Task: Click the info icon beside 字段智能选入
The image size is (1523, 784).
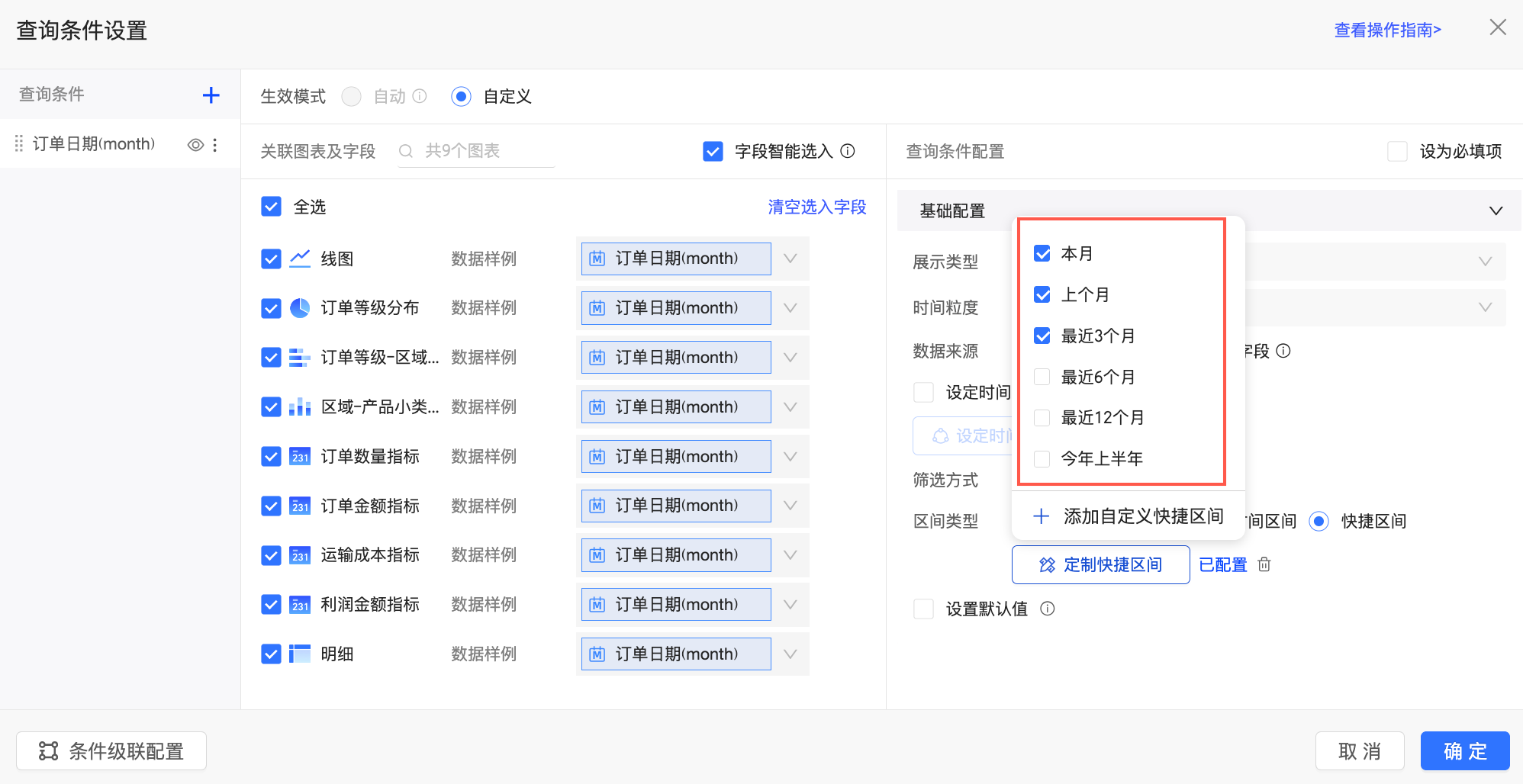Action: [848, 151]
